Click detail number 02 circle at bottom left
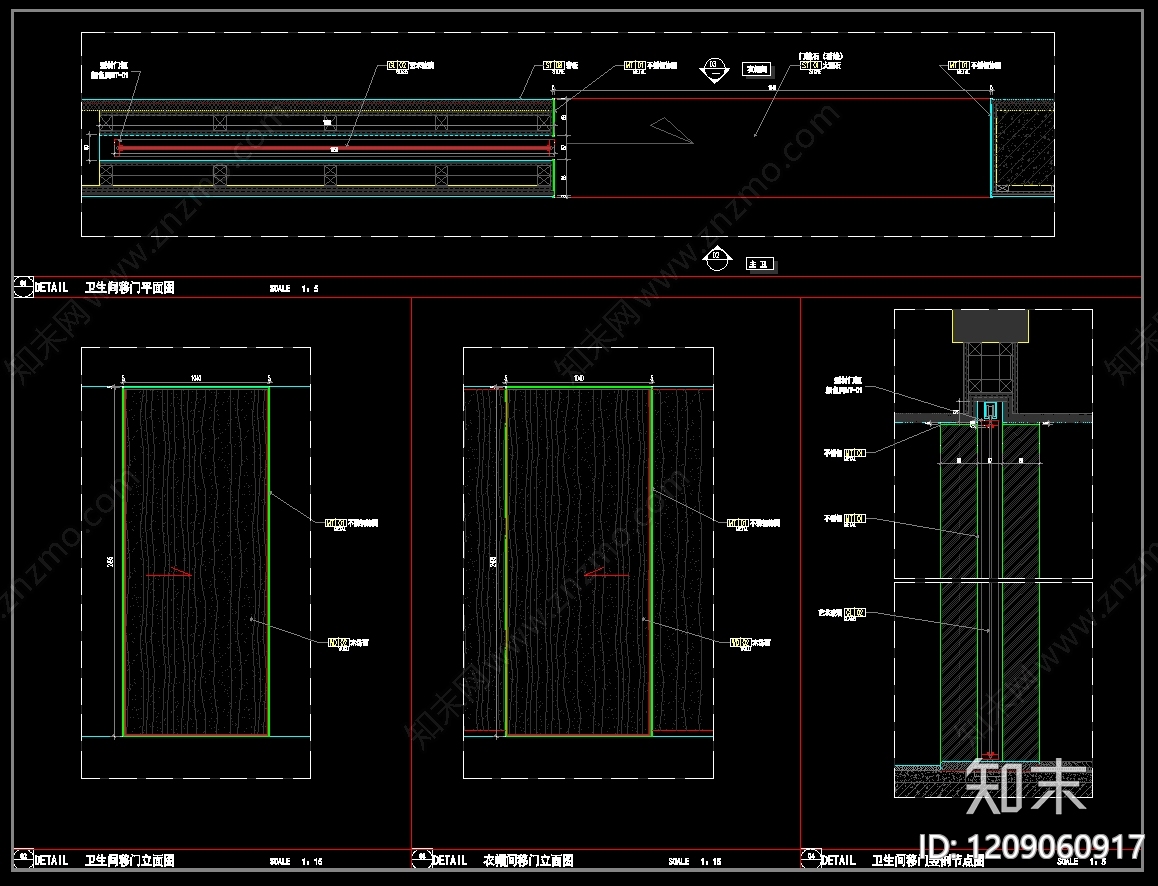 pos(23,859)
